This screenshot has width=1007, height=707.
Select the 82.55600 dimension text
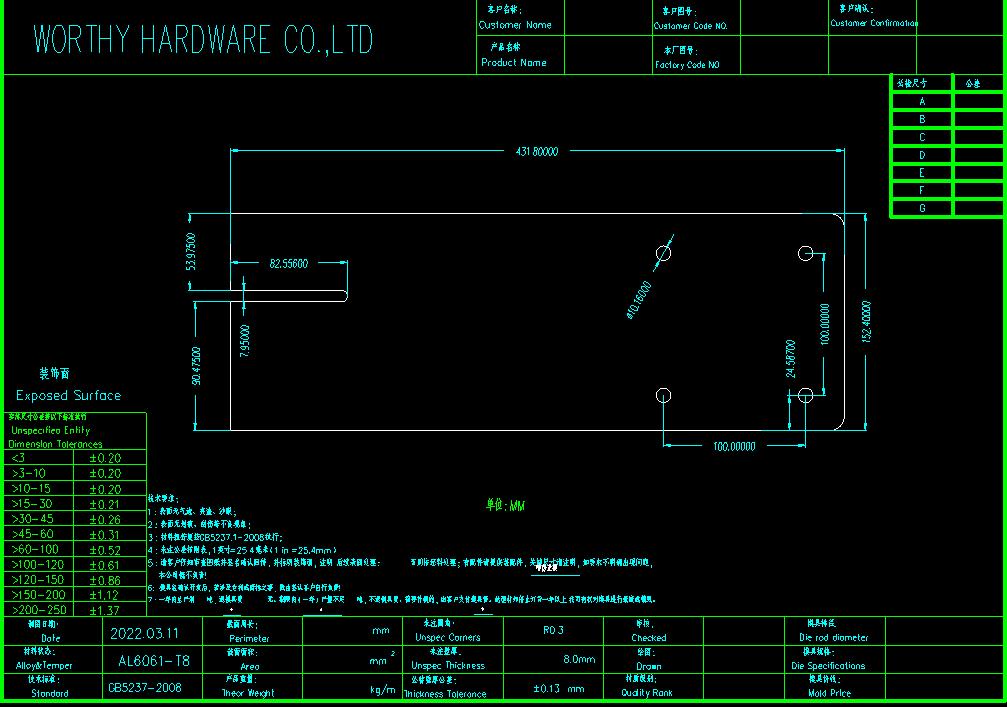(287, 262)
